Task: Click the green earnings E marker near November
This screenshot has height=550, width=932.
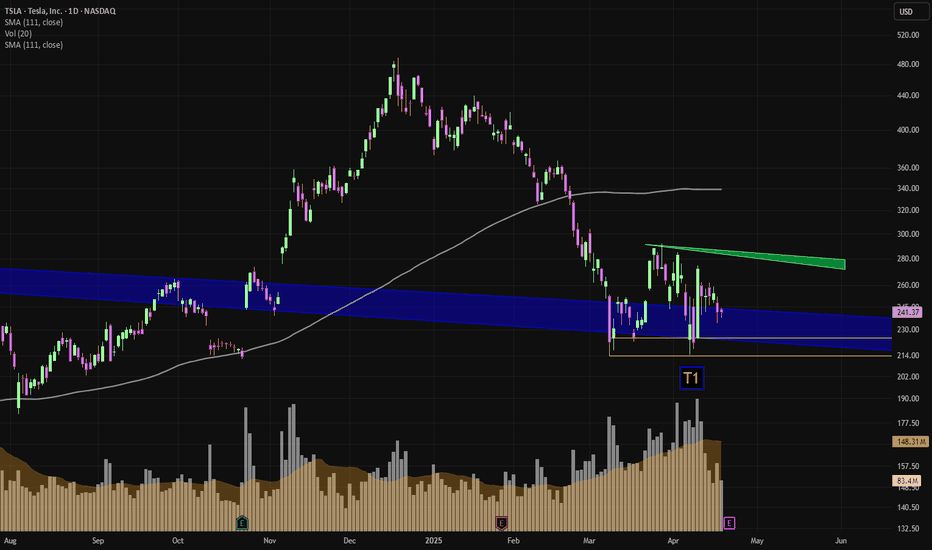Action: [242, 523]
